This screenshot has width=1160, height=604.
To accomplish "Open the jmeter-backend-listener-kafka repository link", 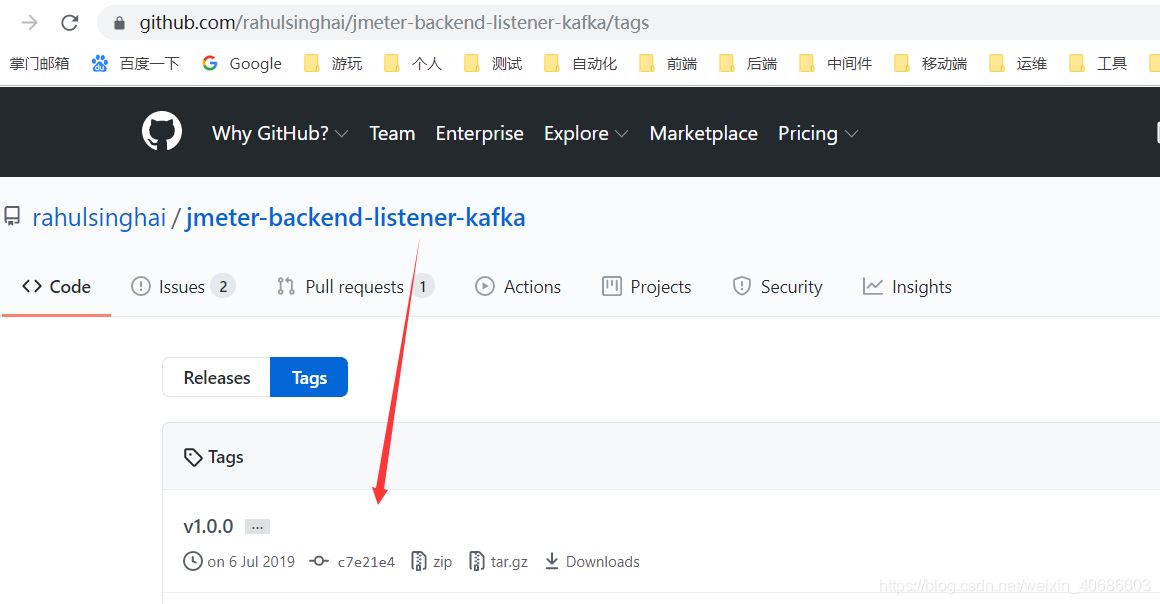I will pos(355,217).
